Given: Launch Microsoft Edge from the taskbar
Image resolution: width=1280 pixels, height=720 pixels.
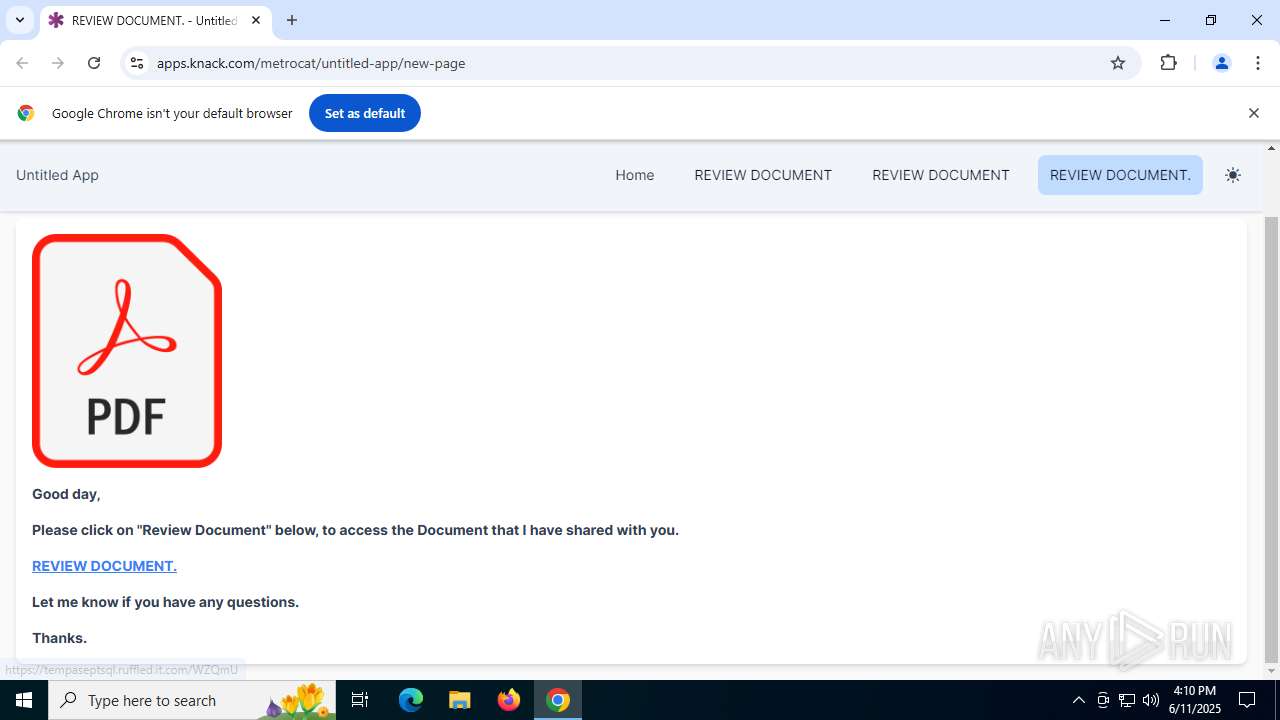Looking at the screenshot, I should tap(411, 700).
